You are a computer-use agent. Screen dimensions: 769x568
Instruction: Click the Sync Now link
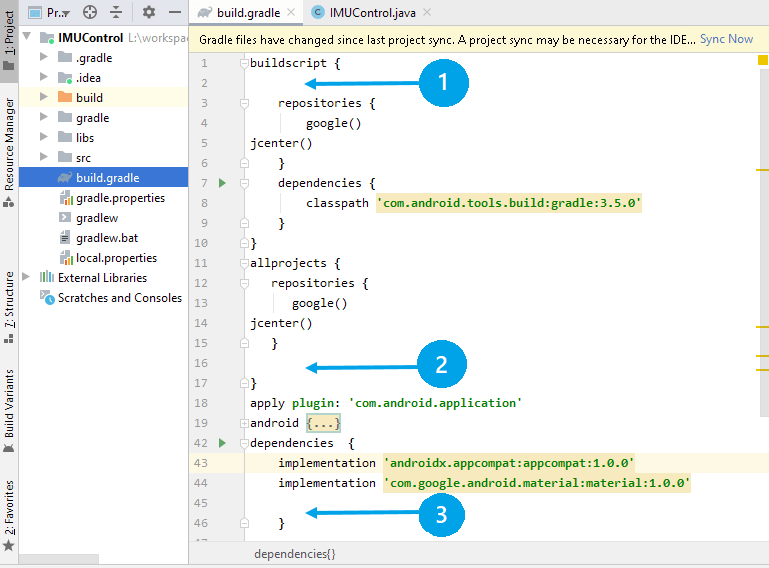click(726, 39)
